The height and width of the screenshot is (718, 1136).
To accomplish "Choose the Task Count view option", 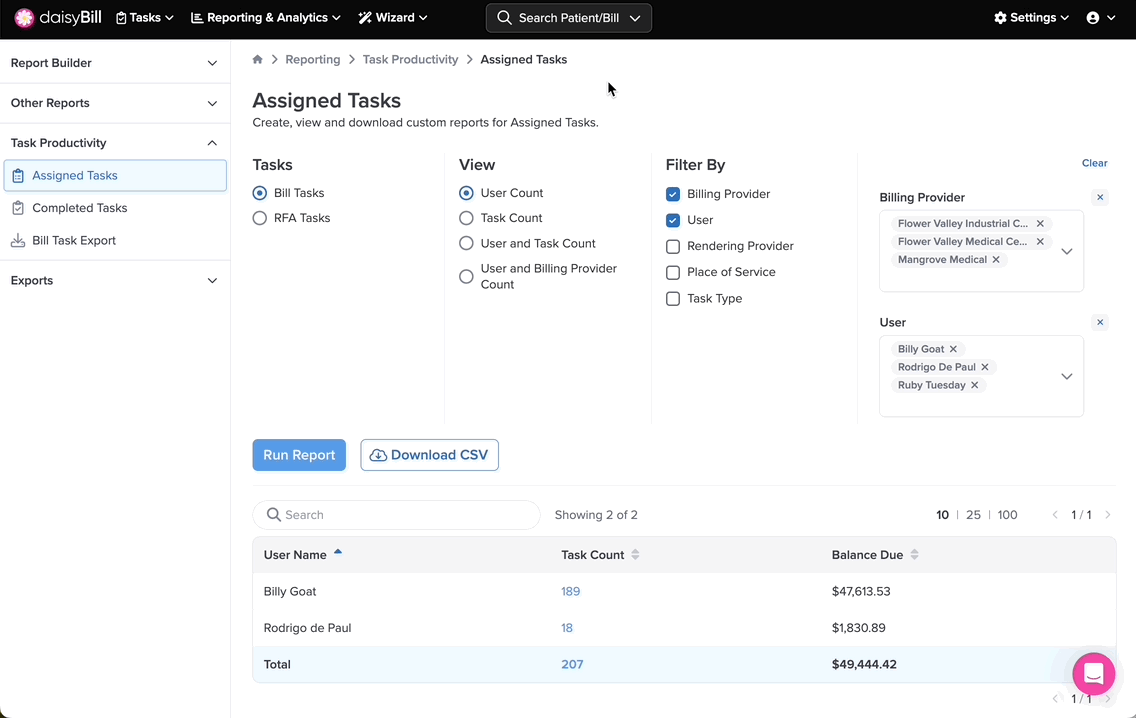I will point(466,218).
